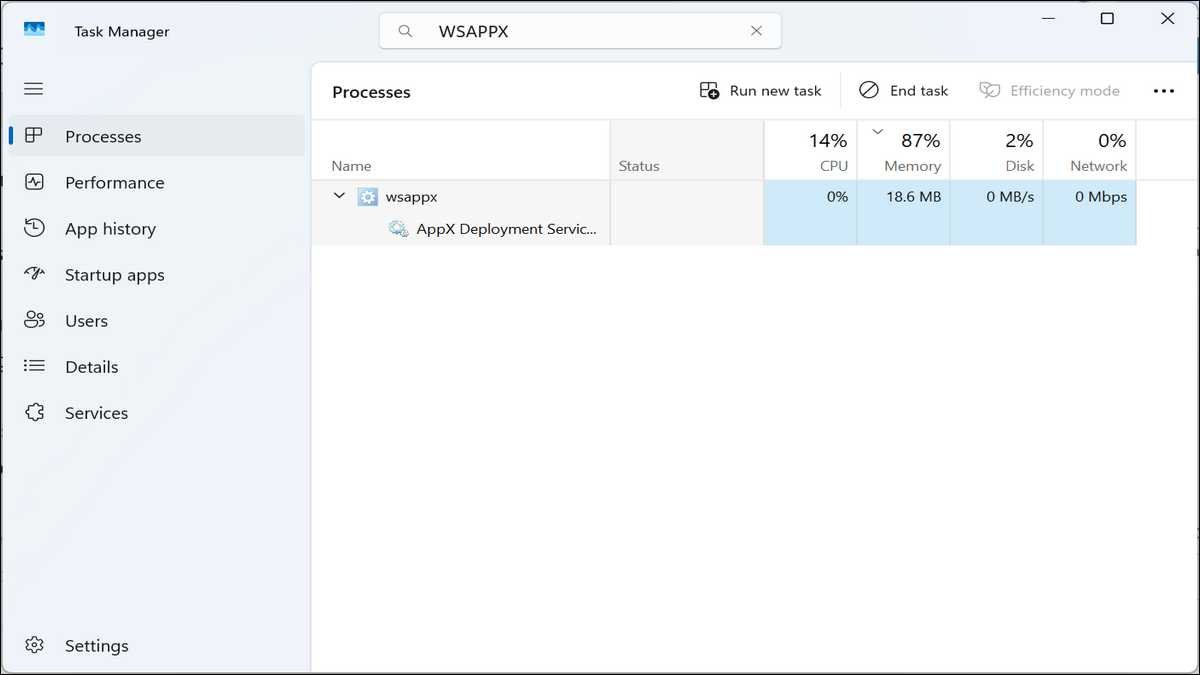Click the Details list icon
Screen dimensions: 1200x675
point(34,366)
